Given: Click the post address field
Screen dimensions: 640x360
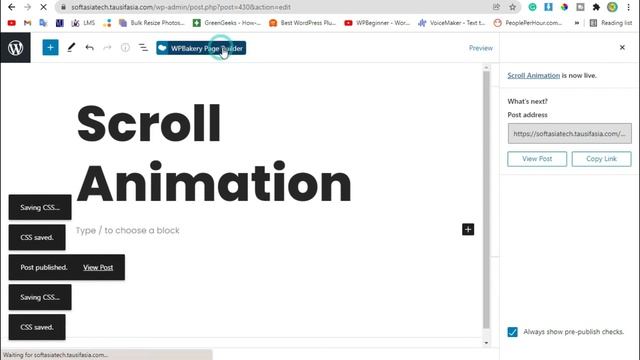Looking at the screenshot, I should tap(569, 133).
